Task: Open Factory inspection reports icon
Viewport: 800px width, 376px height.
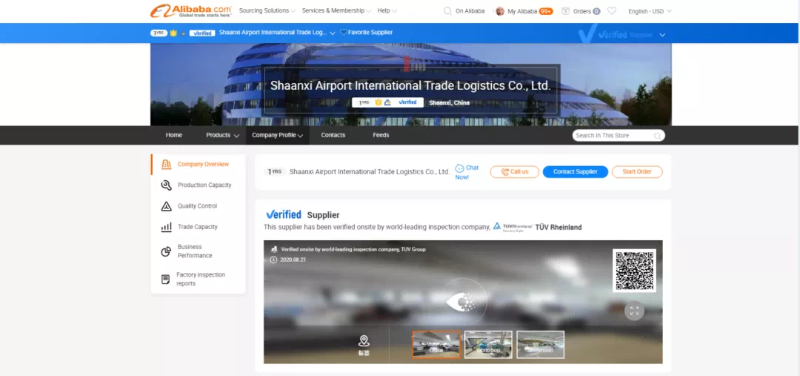Action: point(165,279)
